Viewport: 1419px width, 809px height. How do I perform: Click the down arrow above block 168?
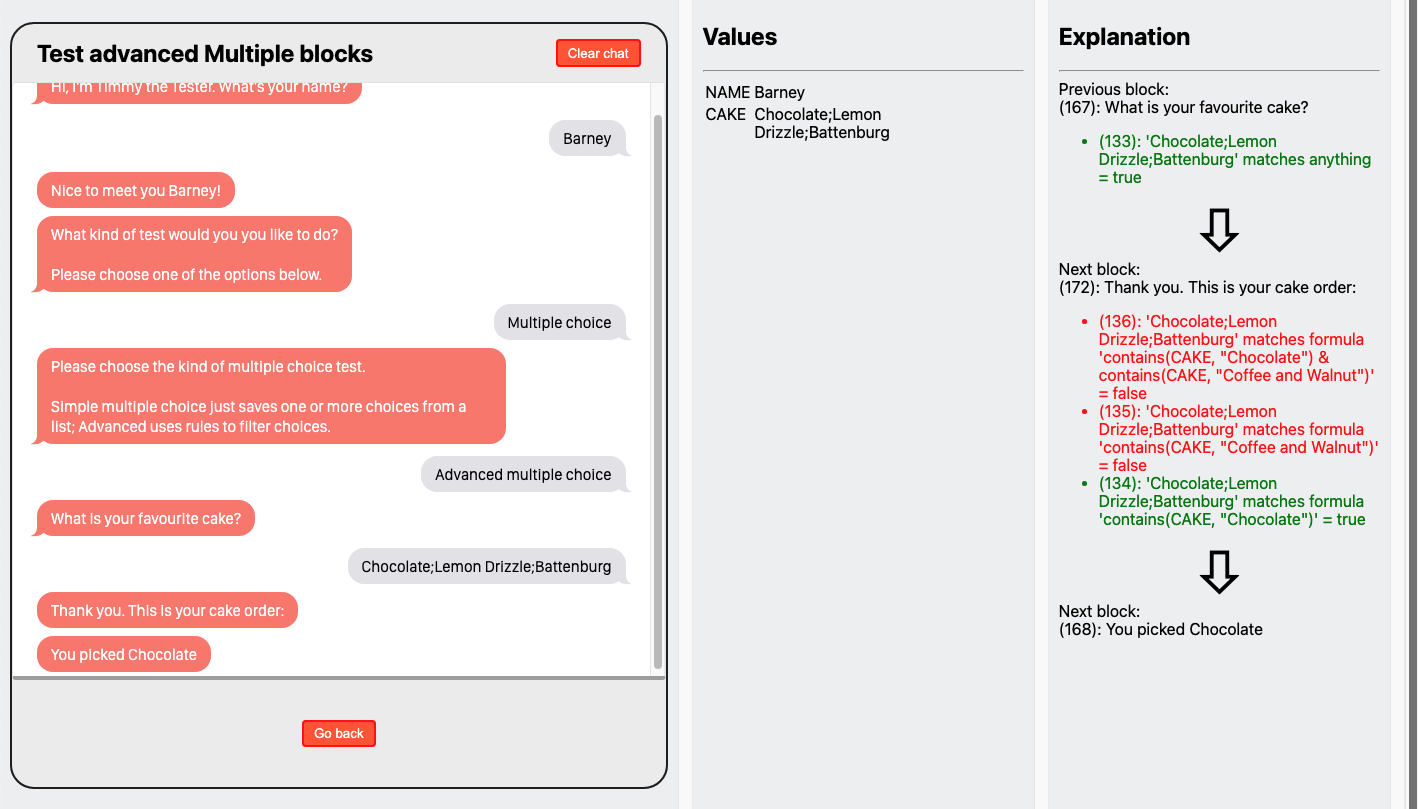1218,572
